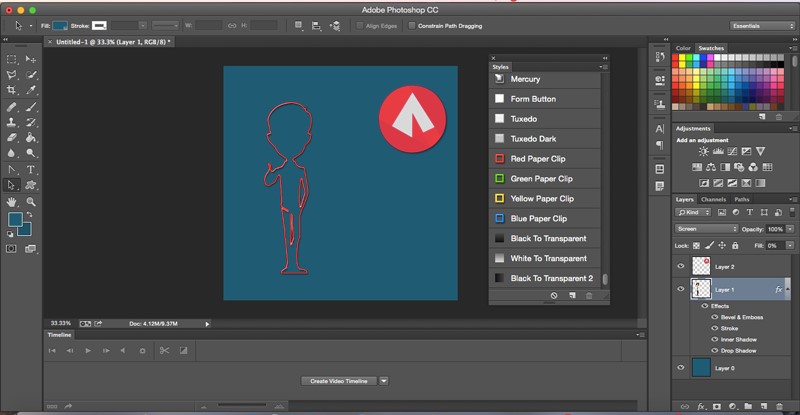Select the Dodge tool
This screenshot has width=800, height=415.
click(x=31, y=153)
